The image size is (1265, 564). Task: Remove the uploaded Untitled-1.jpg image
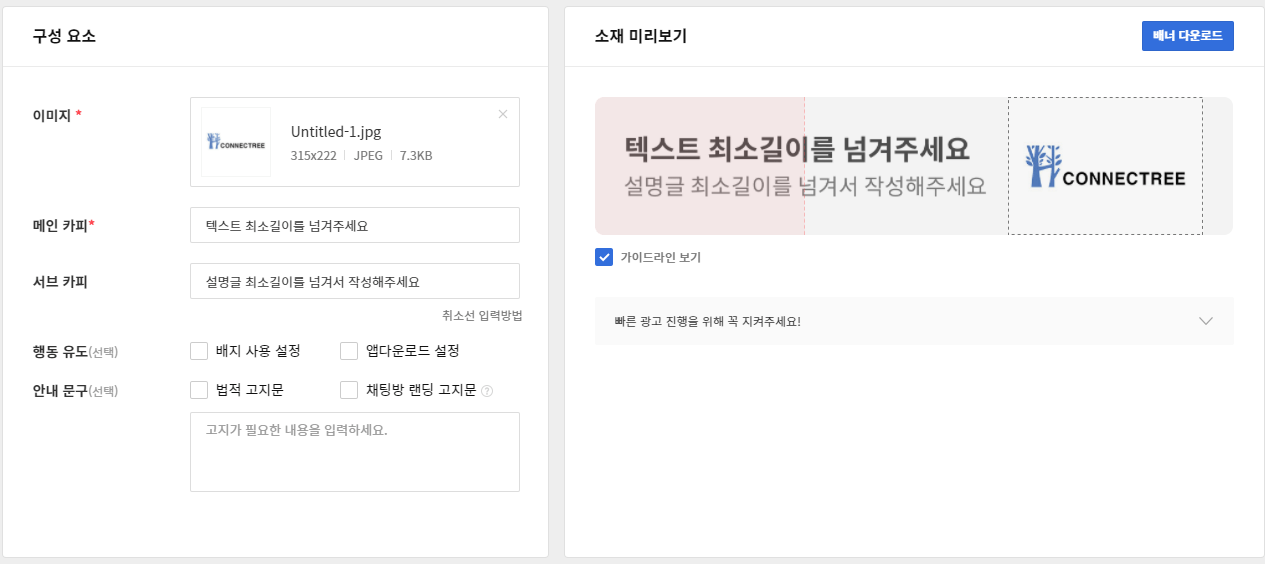pyautogui.click(x=503, y=114)
